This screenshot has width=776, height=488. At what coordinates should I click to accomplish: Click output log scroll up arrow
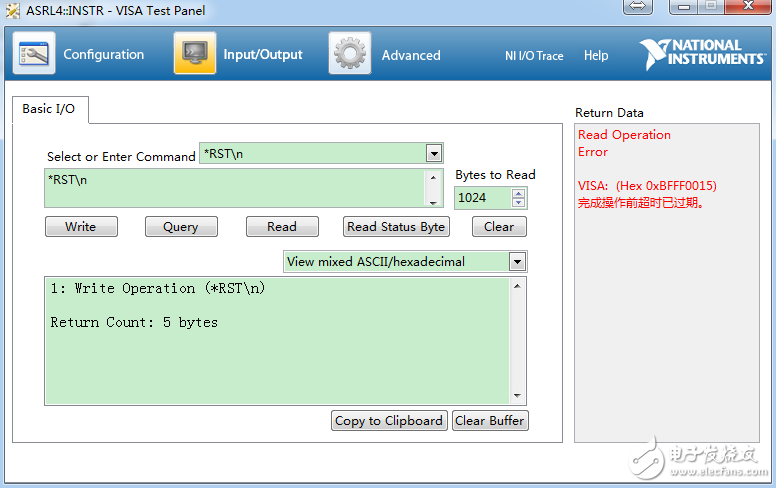pos(517,286)
